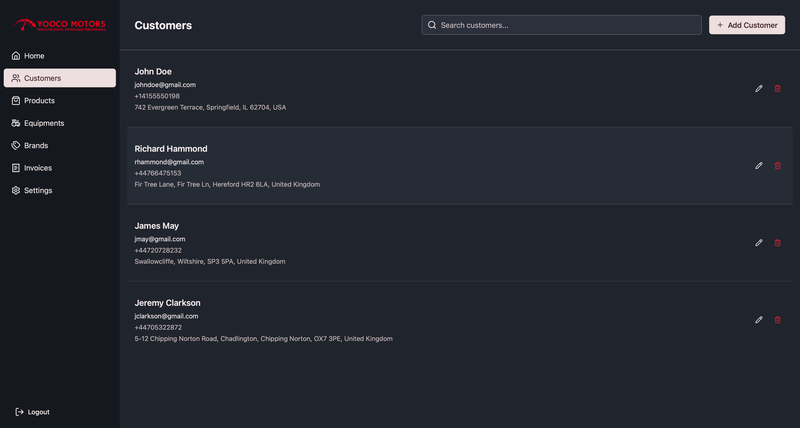Delete Richard Hammond using the trash icon
Viewport: 800px width, 428px height.
(778, 166)
